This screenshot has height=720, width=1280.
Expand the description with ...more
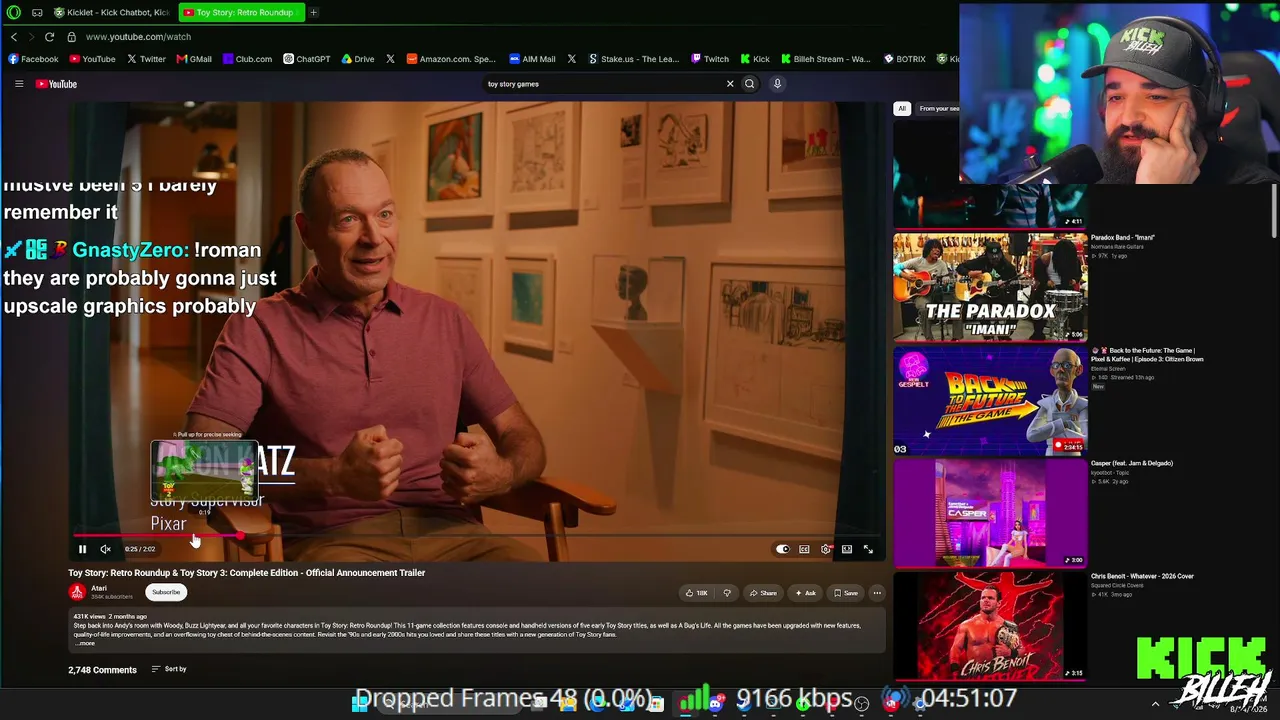click(x=85, y=643)
